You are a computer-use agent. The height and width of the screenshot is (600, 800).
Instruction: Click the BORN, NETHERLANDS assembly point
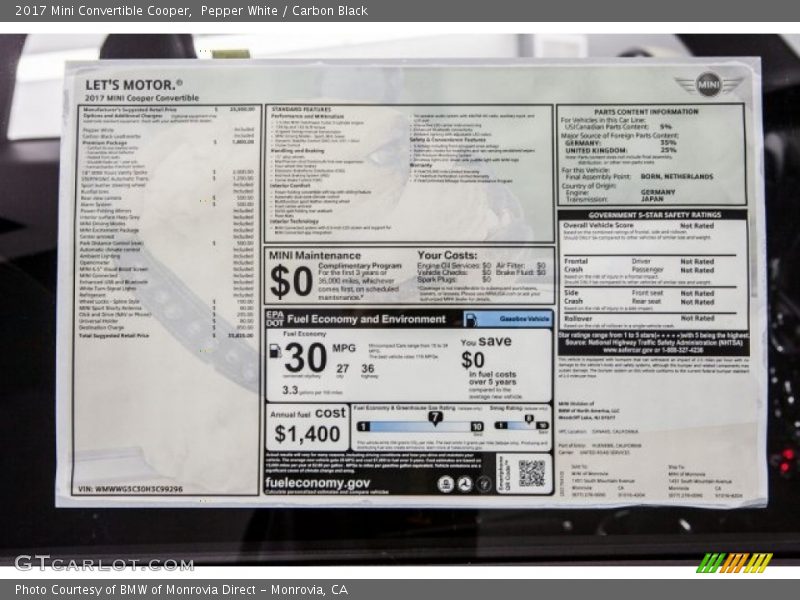[677, 177]
